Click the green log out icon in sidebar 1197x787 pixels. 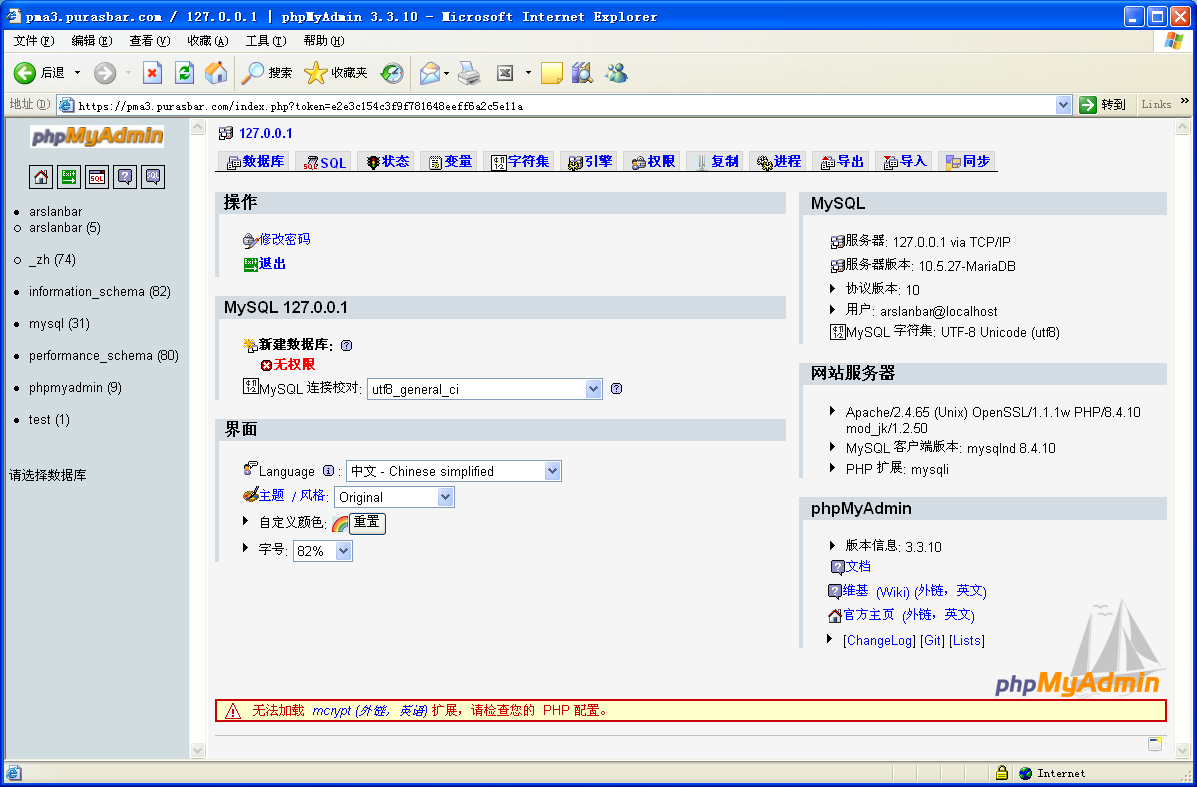coord(69,177)
